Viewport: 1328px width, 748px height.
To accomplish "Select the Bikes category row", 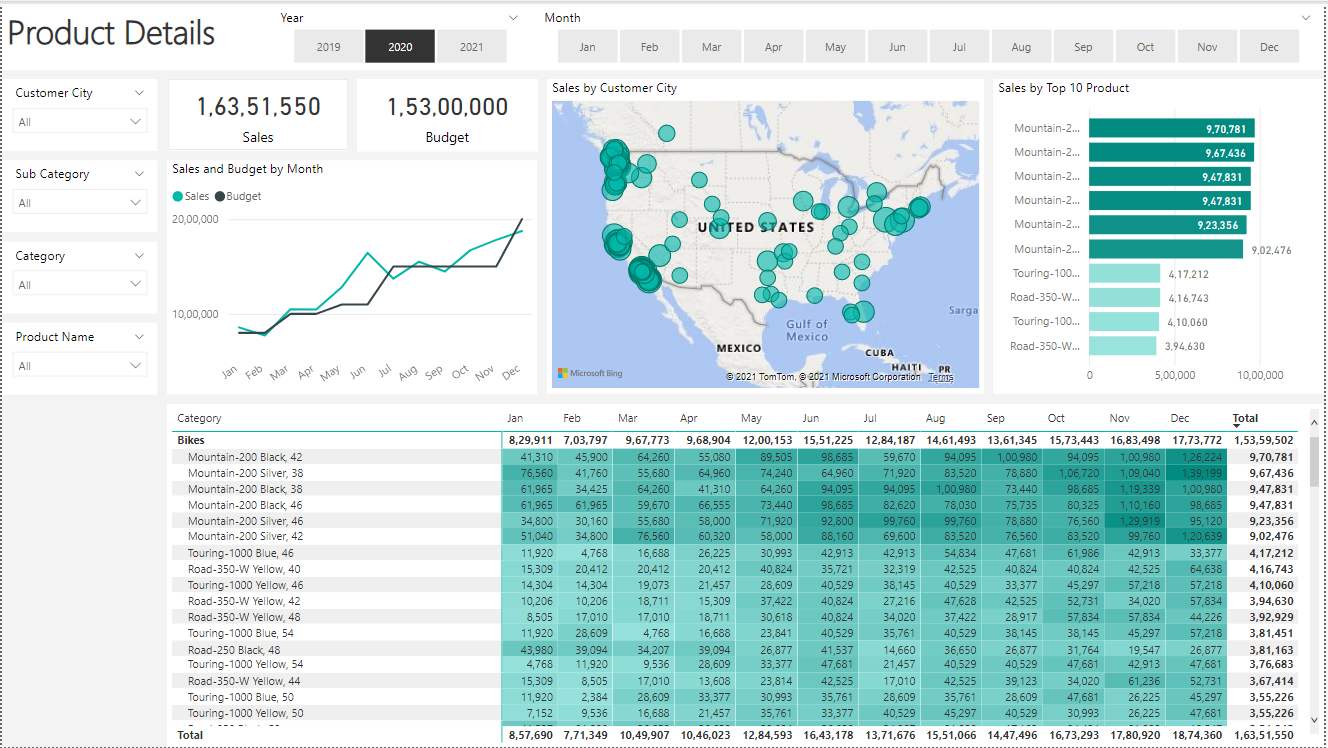I will (x=191, y=440).
